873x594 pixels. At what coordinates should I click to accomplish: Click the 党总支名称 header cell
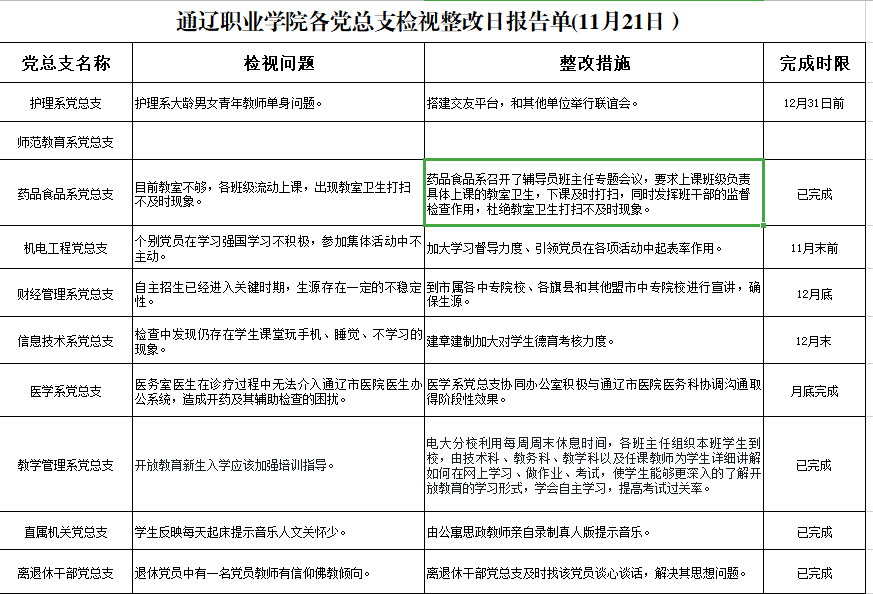click(66, 63)
